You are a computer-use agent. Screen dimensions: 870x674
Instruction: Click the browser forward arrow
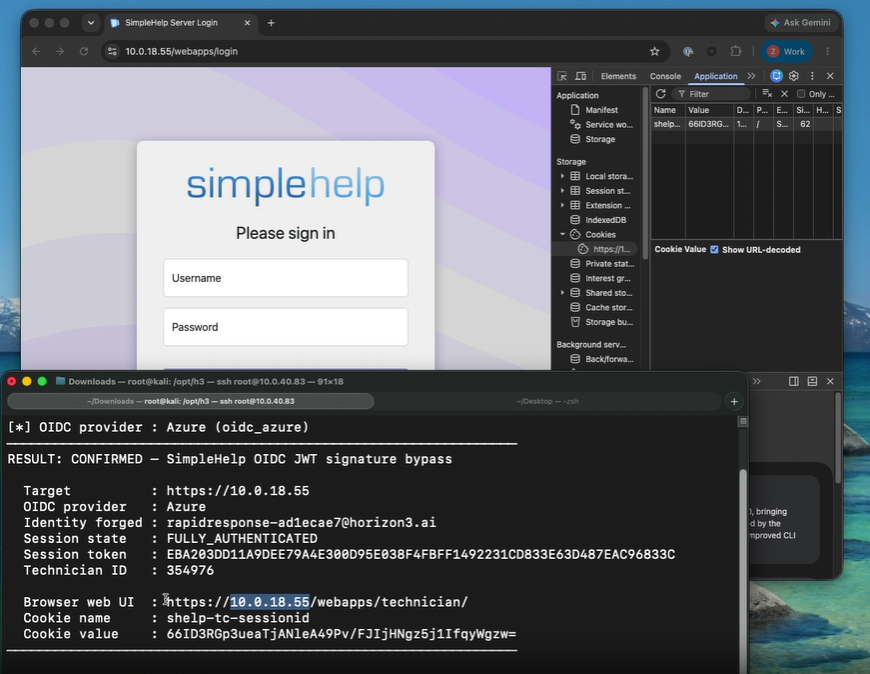[x=60, y=52]
